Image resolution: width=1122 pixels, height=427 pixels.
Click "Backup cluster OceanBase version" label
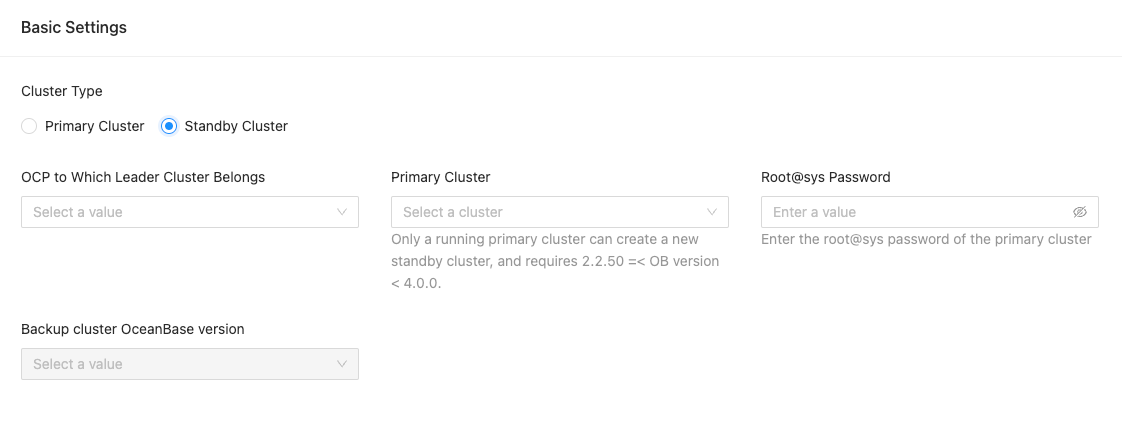coord(133,329)
